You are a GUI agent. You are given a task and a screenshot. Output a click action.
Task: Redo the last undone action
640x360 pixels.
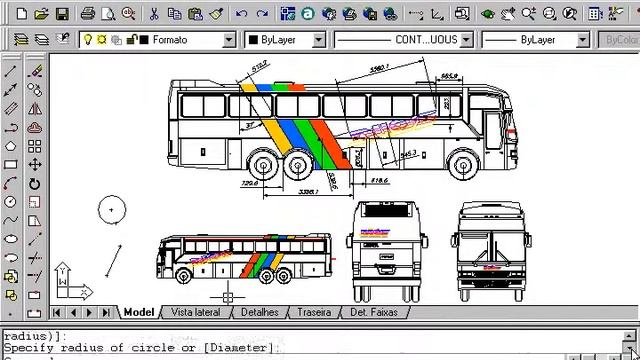262,14
